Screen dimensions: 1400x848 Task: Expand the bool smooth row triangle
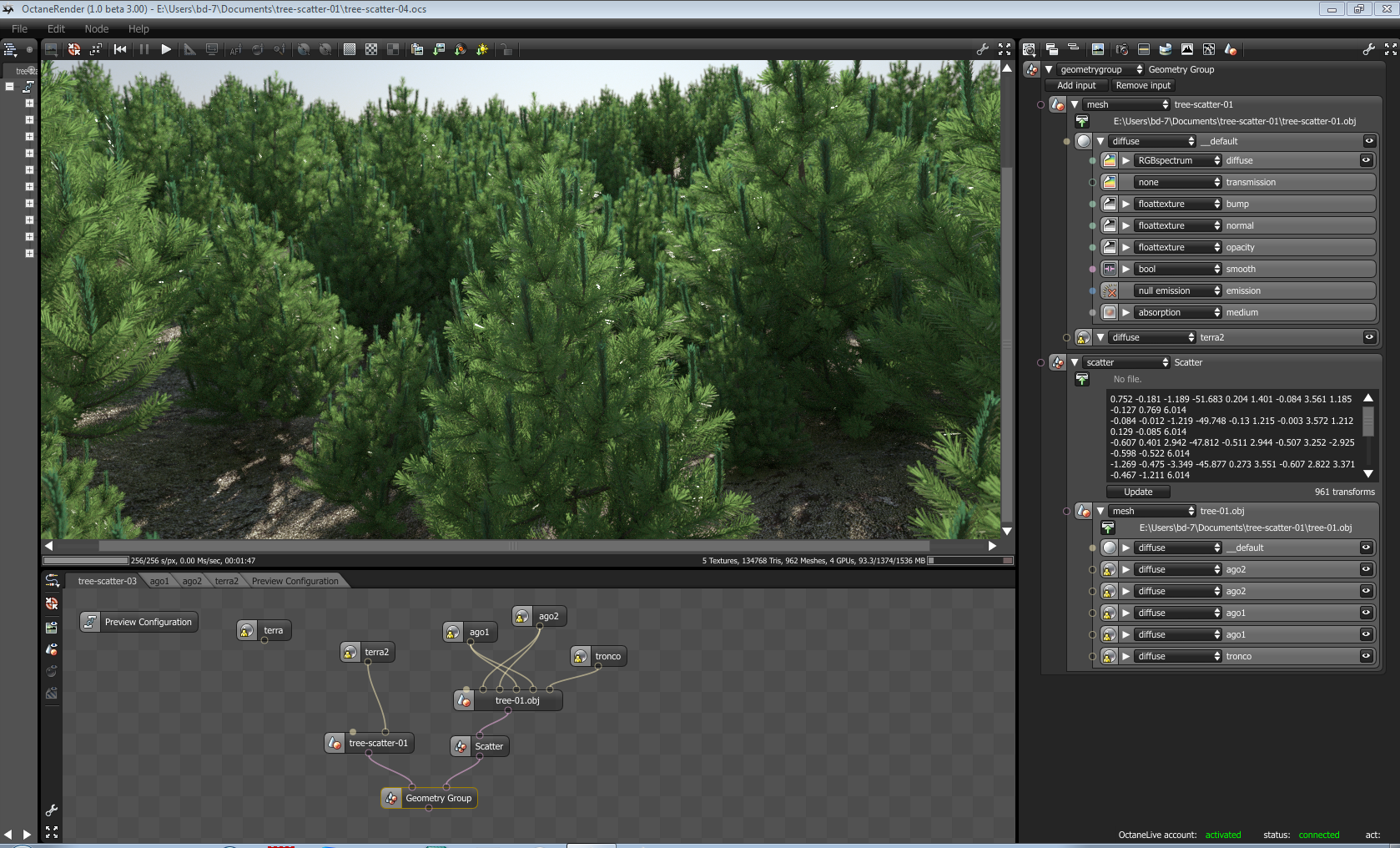coord(1126,269)
